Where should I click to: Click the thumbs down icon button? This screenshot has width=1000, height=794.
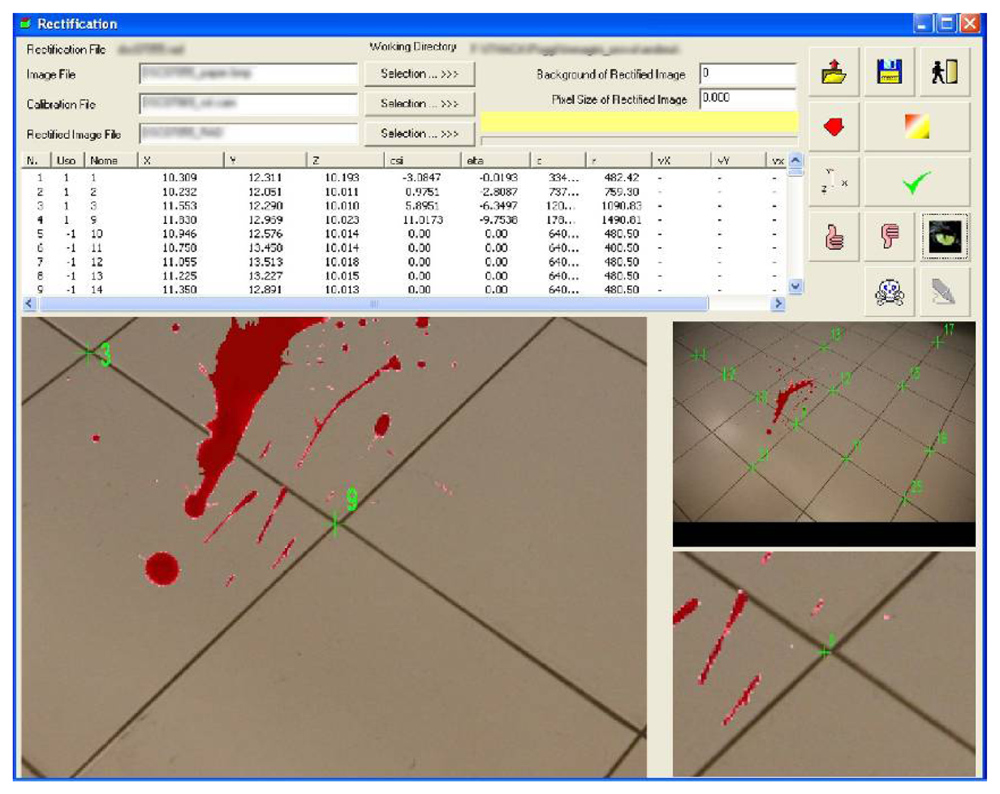point(889,236)
